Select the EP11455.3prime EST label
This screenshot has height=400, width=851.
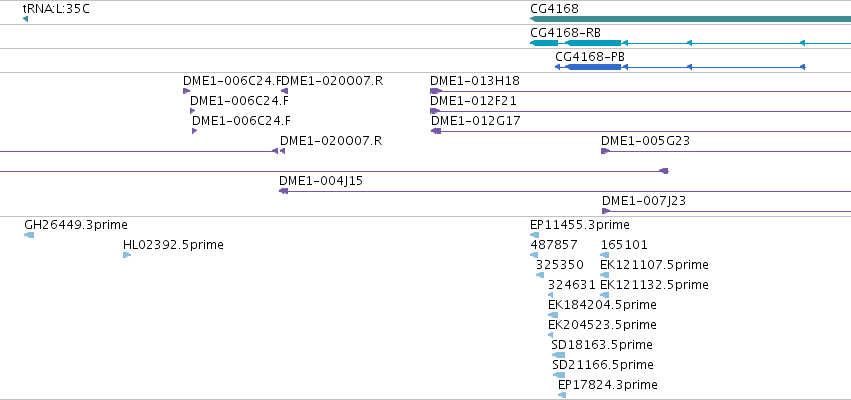point(580,225)
